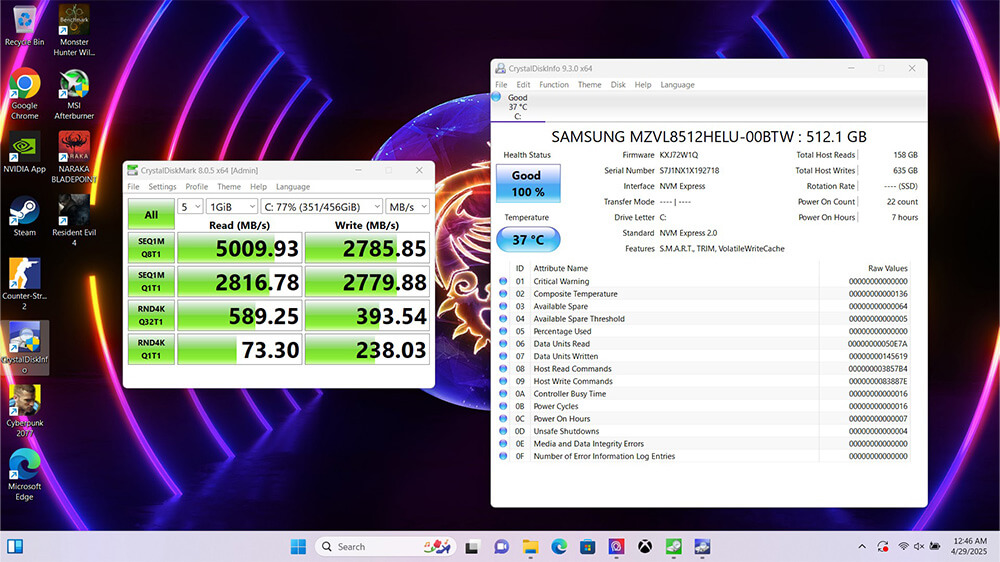Select Host Read Commands attribute row

[x=704, y=369]
